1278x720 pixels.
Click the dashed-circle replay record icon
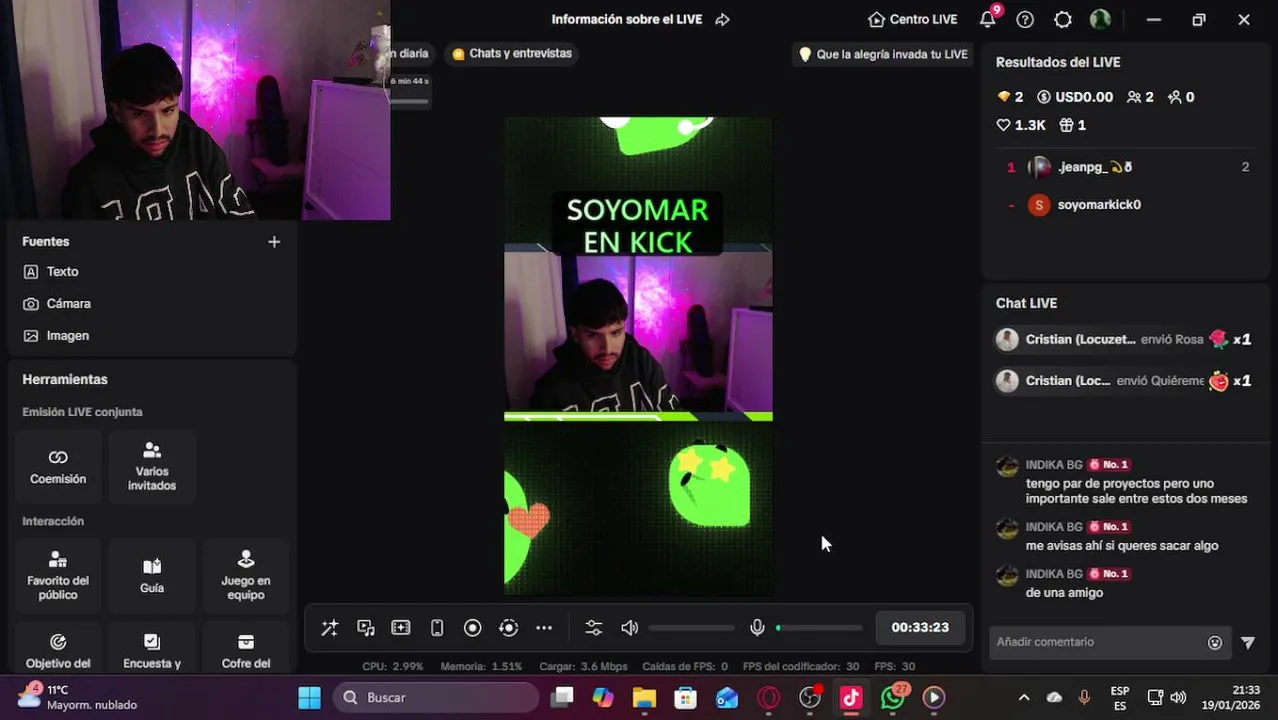509,628
